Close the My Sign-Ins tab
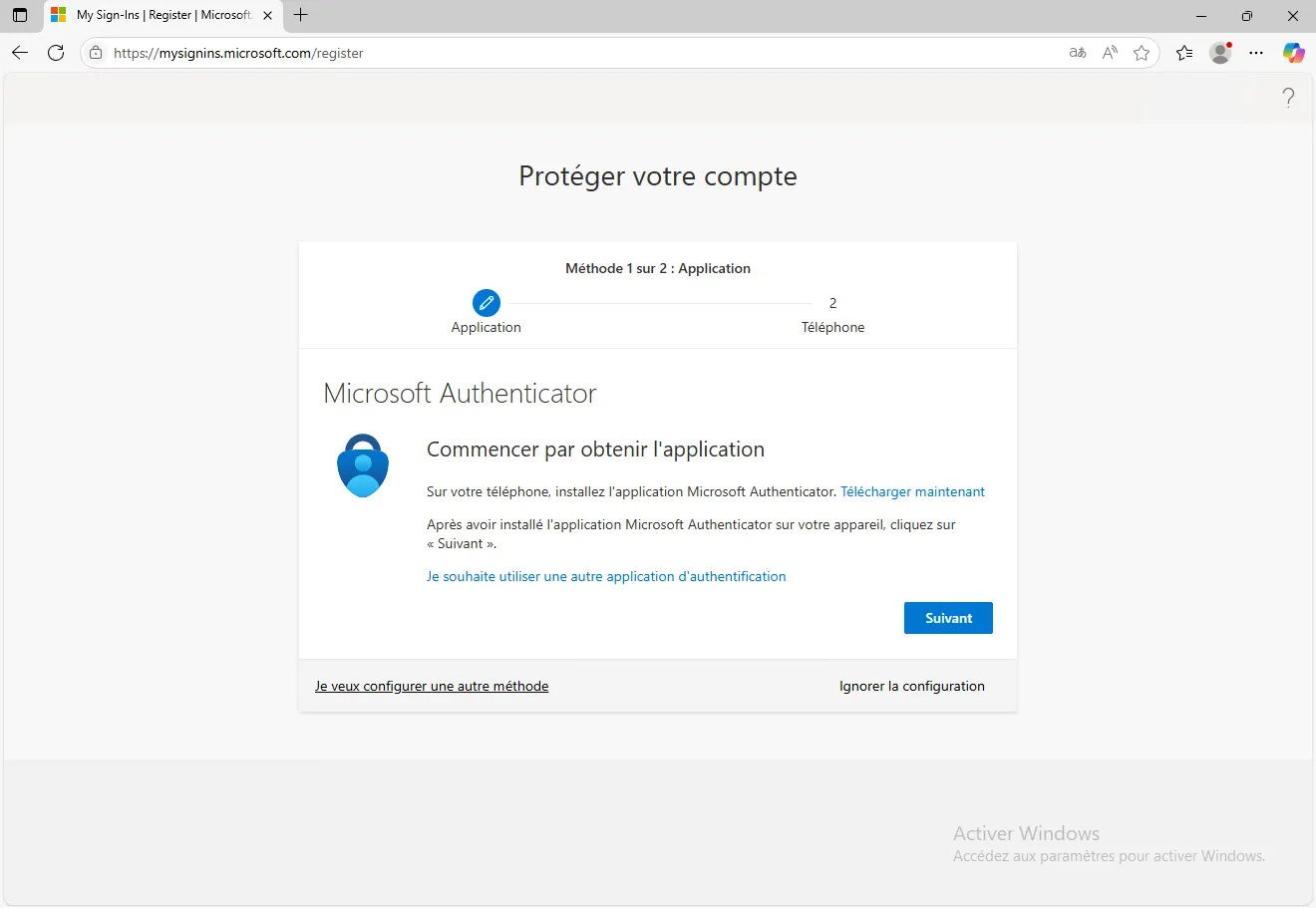The width and height of the screenshot is (1316, 908). click(x=267, y=15)
